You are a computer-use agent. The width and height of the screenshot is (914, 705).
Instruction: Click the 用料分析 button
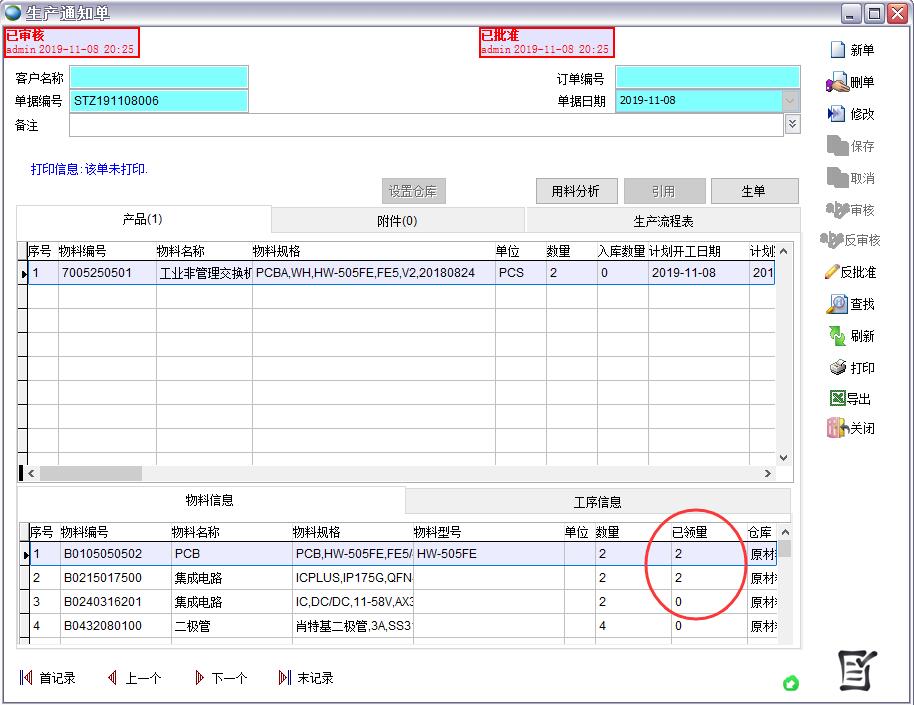(x=575, y=191)
